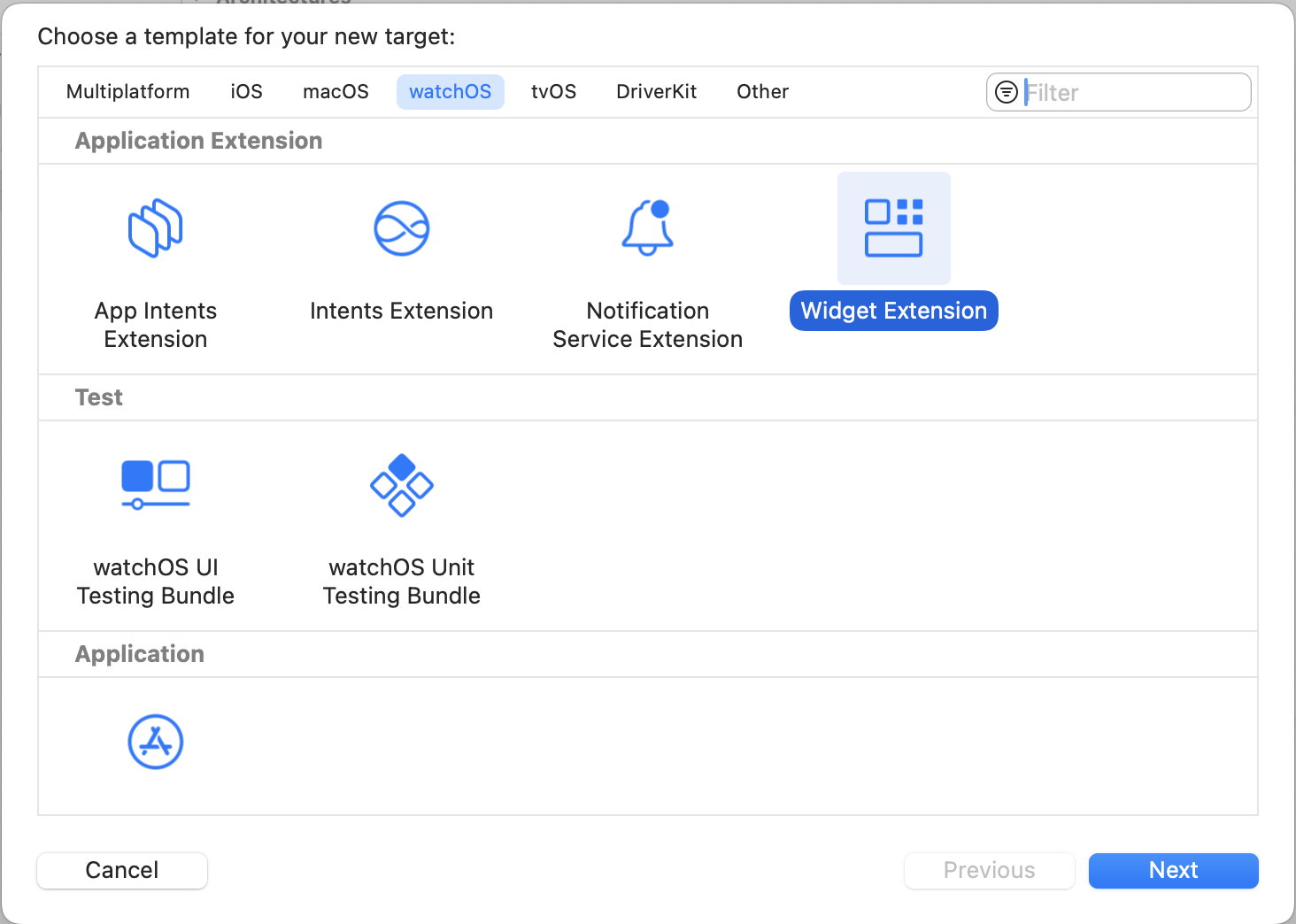Switch to the iOS tab

point(246,92)
